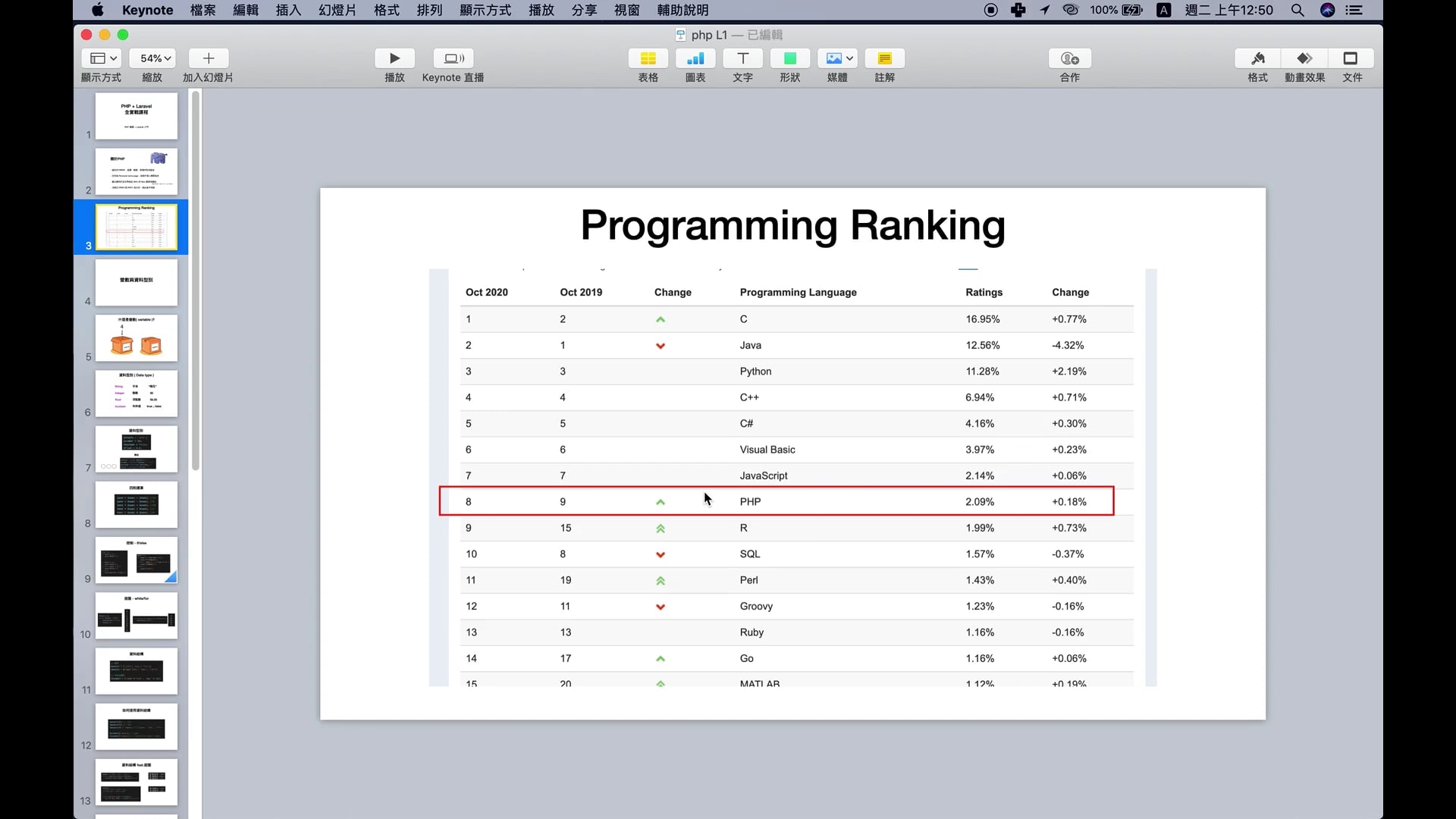This screenshot has height=819, width=1456.
Task: Open the 顯示方式 view dropdown
Action: coord(103,58)
